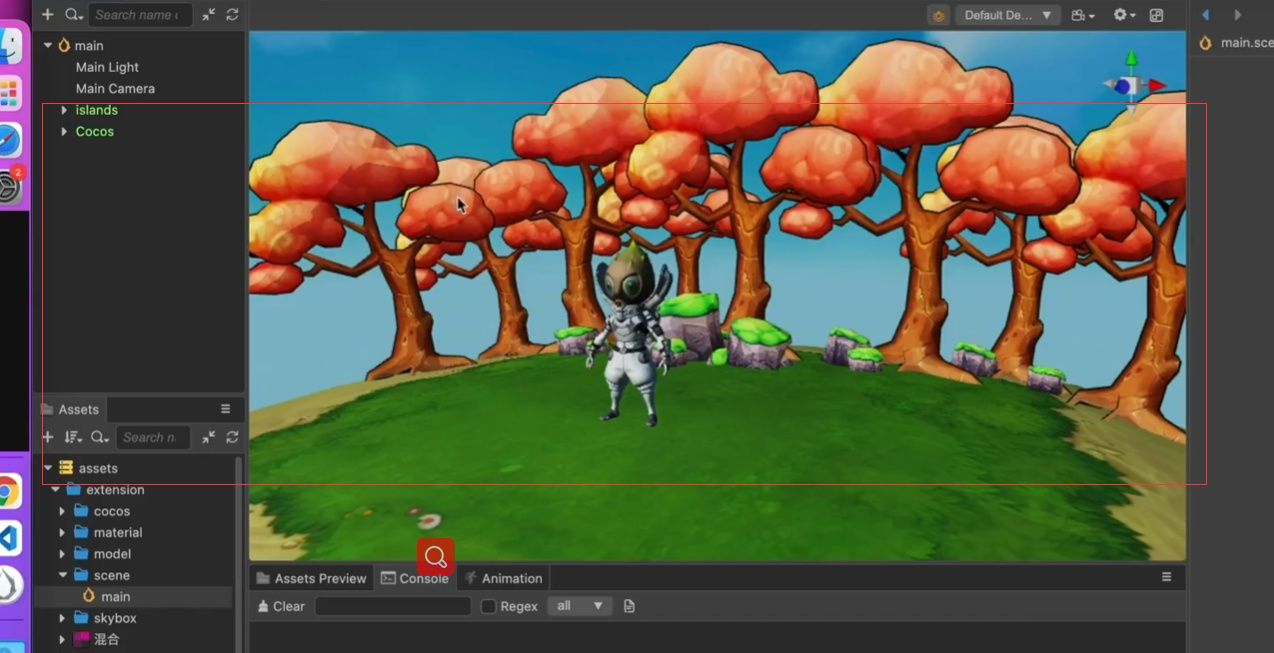
Task: Select the 混合 asset thumbnail icon
Action: (x=81, y=639)
